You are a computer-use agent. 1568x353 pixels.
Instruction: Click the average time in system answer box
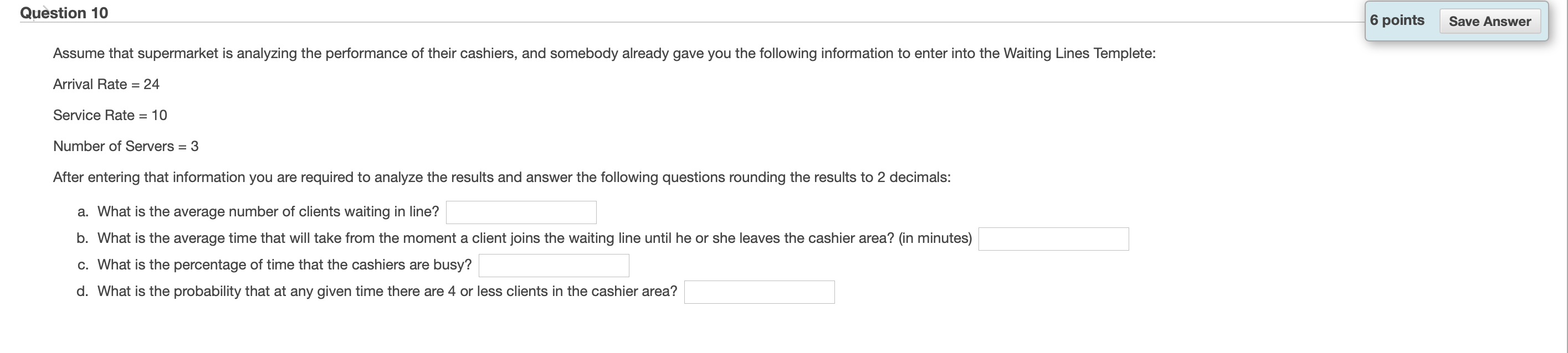(x=1055, y=239)
